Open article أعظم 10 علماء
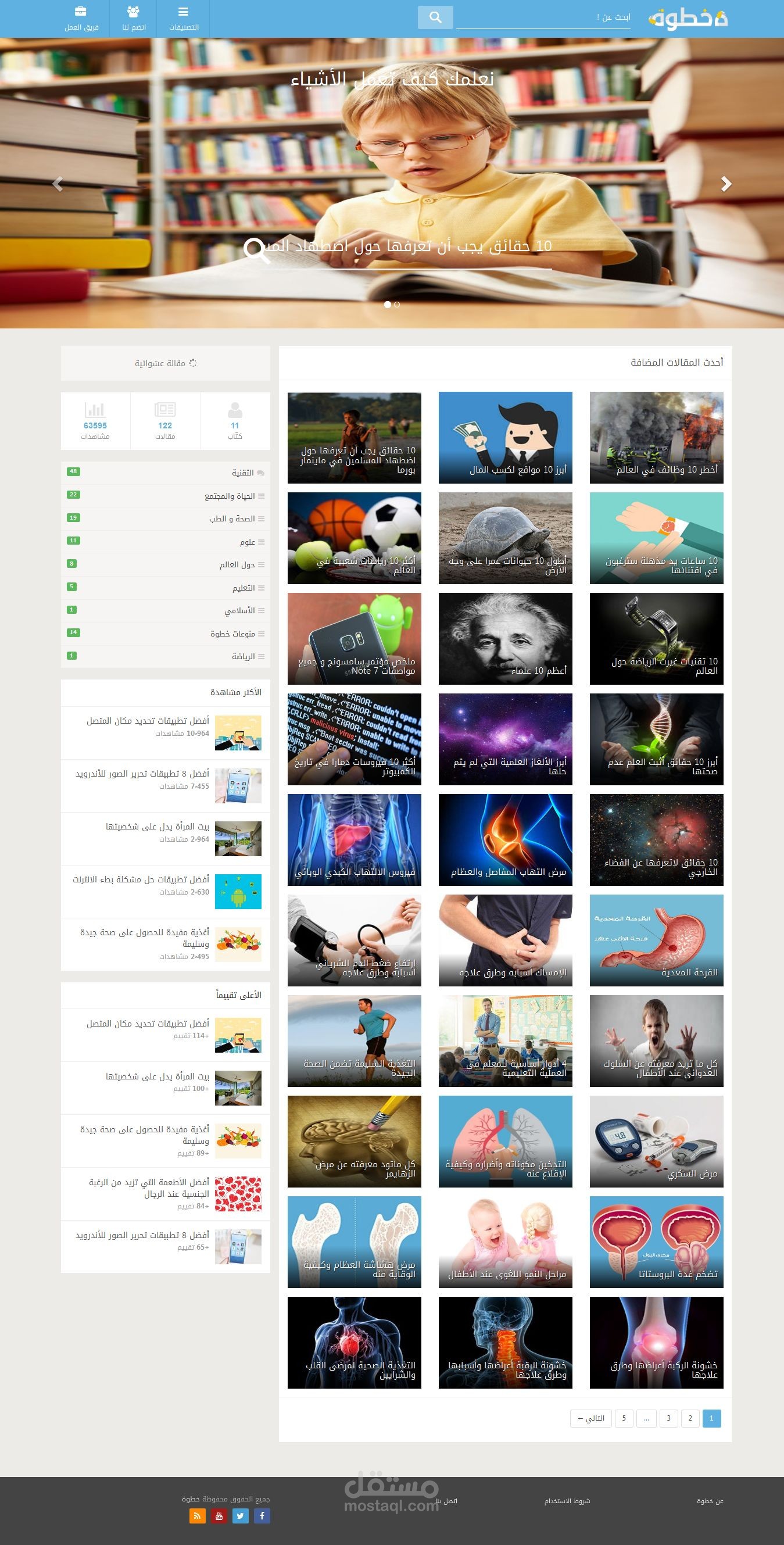Image resolution: width=784 pixels, height=1545 pixels. (505, 639)
